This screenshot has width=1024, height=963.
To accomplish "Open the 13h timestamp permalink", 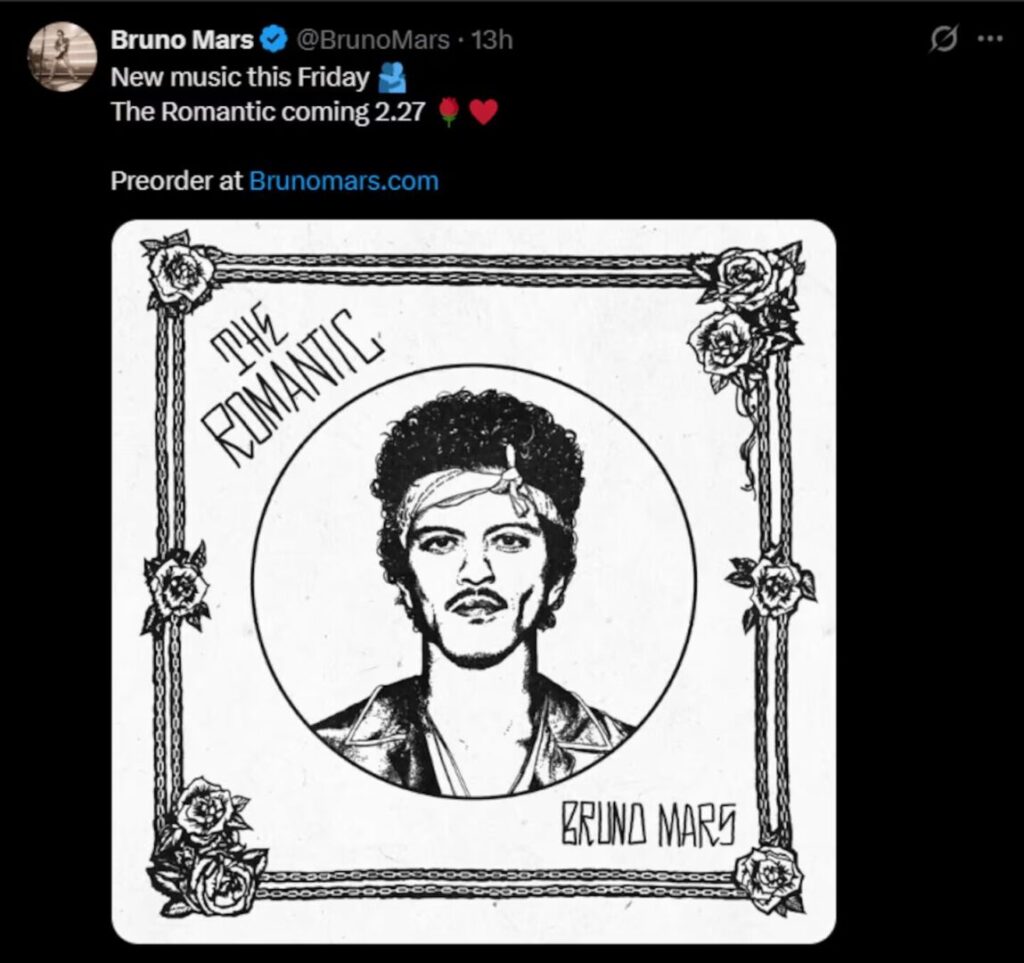I will click(491, 40).
